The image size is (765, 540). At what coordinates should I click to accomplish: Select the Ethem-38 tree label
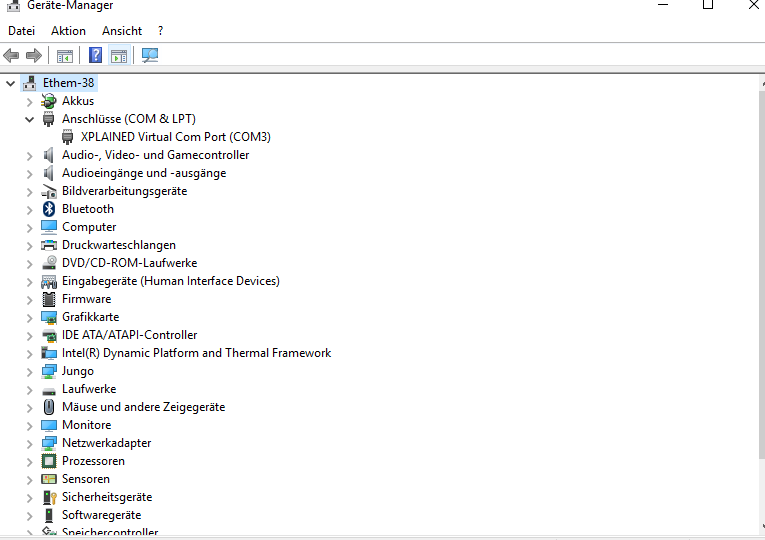pyautogui.click(x=68, y=83)
